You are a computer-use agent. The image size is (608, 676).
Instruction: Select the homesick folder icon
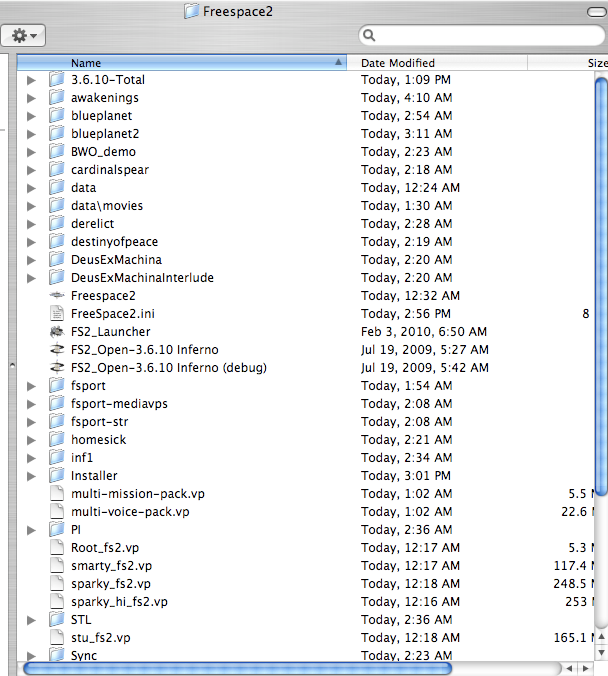point(56,439)
